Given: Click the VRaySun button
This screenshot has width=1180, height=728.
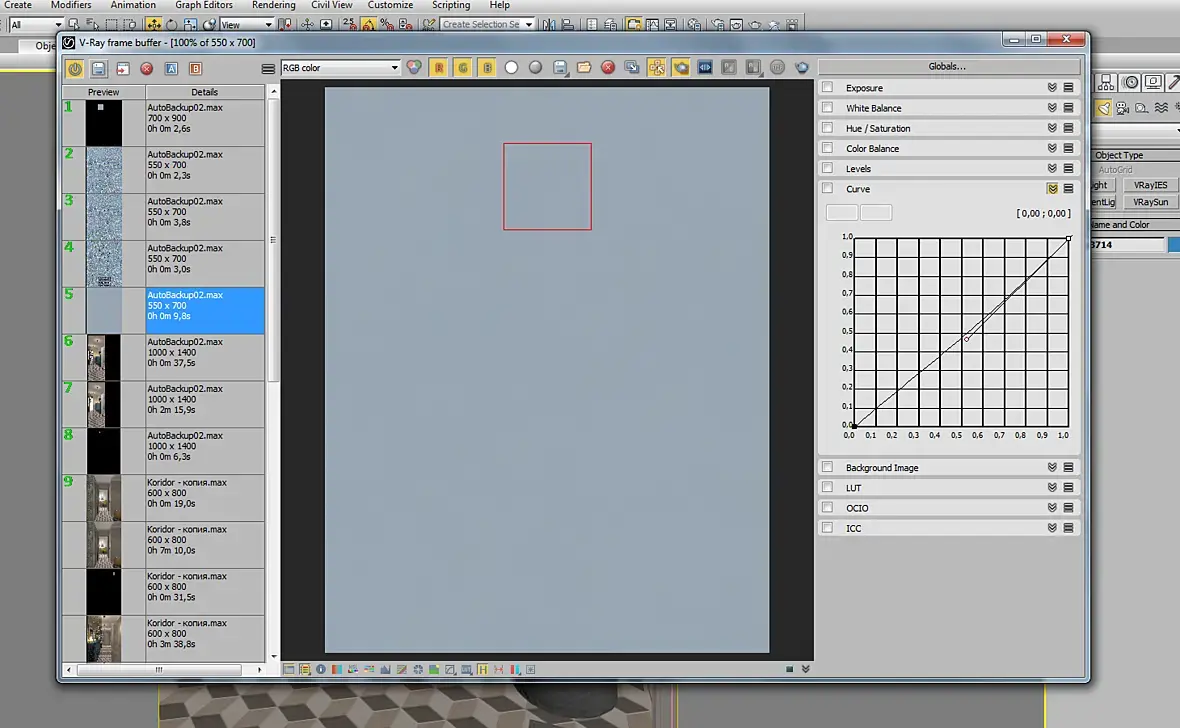Looking at the screenshot, I should coord(1151,203).
